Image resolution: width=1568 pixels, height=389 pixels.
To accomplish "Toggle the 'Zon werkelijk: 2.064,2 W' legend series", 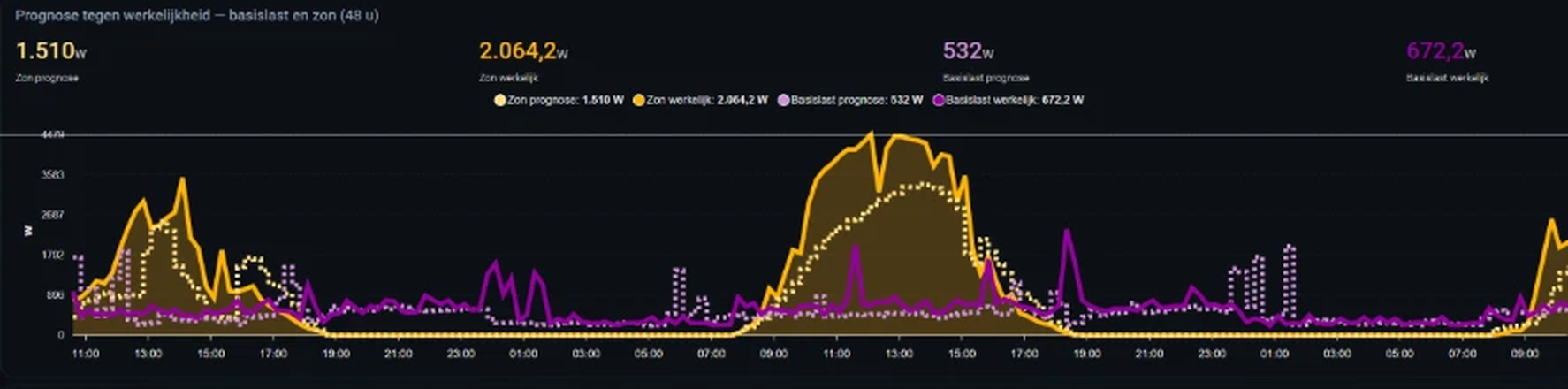I will coord(700,100).
